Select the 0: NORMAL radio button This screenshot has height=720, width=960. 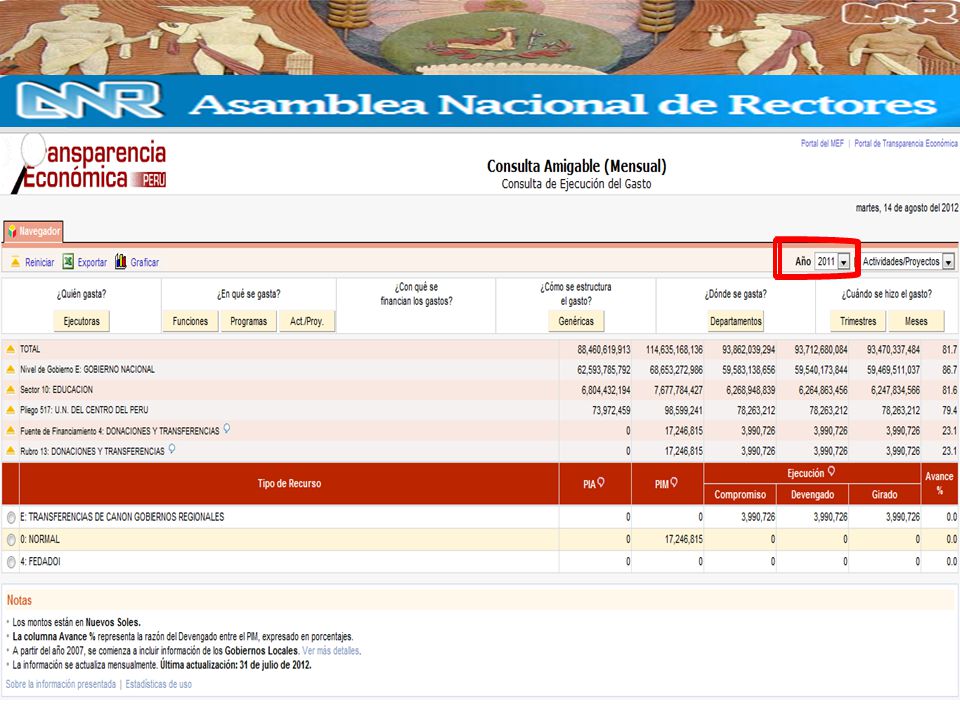click(x=11, y=540)
